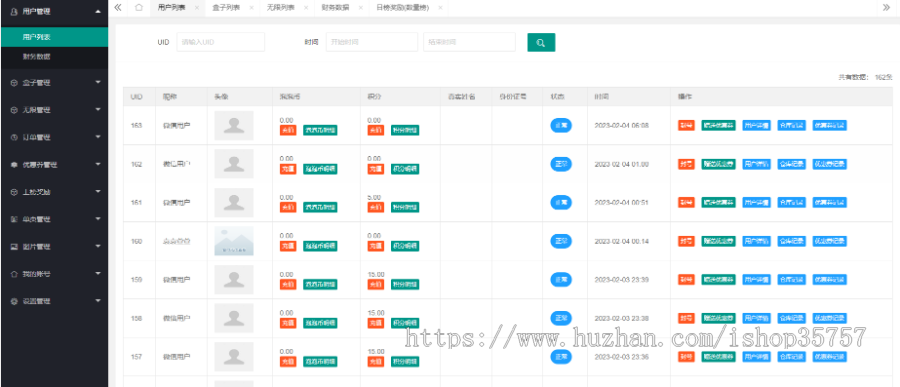This screenshot has height=387, width=900.
Task: Toggle 正常 status for user 157
Action: pyautogui.click(x=561, y=356)
